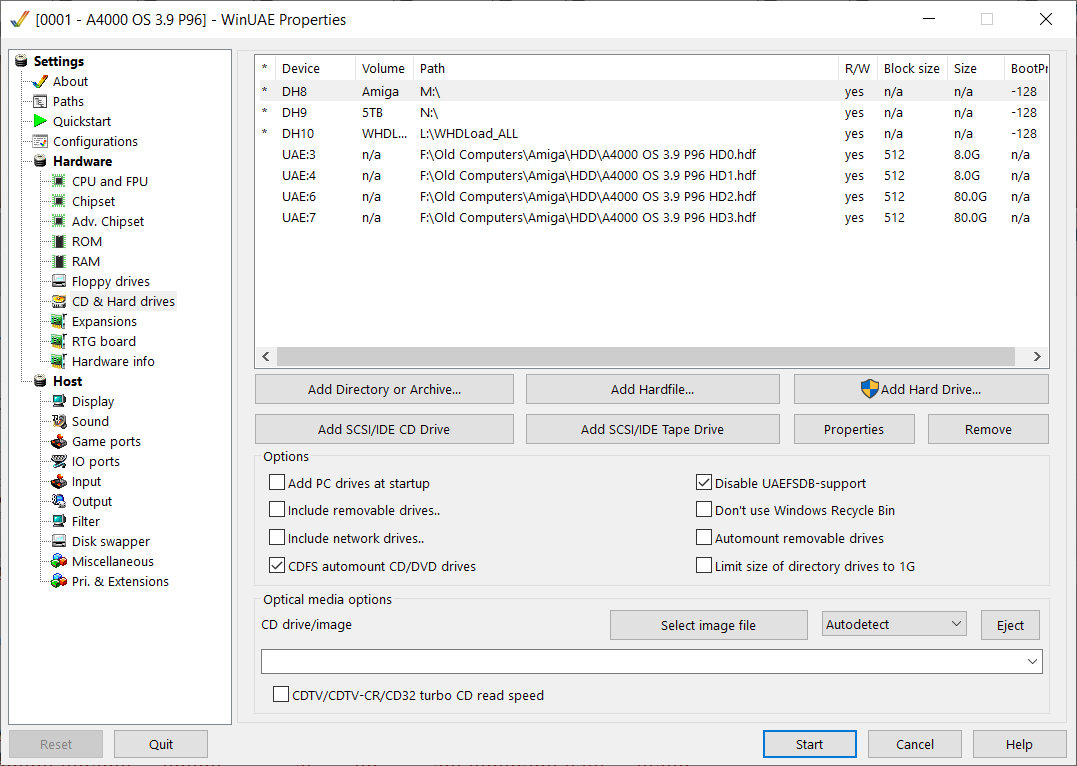1077x766 pixels.
Task: Click Add SCSI/IDE Tape Drive button
Action: (x=653, y=429)
